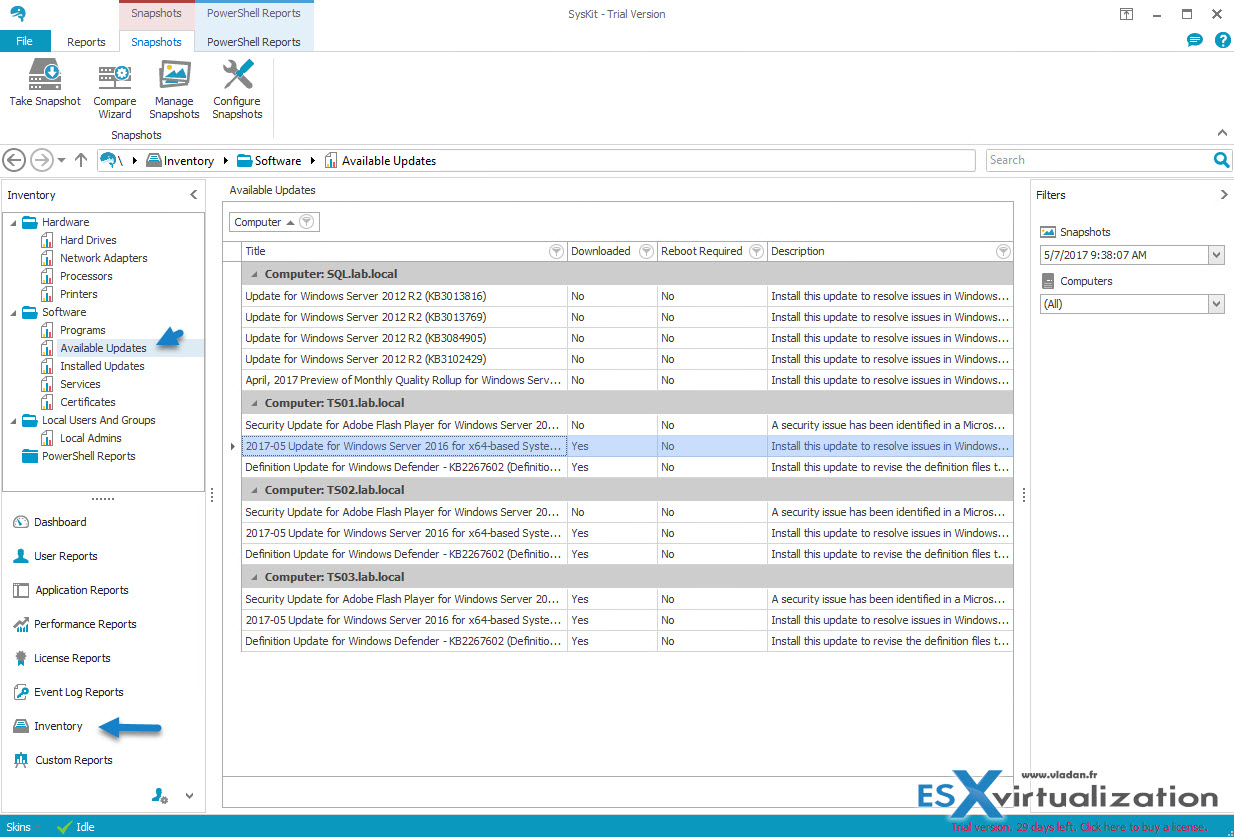Screen dimensions: 1234x837
Task: Open the File menu
Action: (x=24, y=41)
